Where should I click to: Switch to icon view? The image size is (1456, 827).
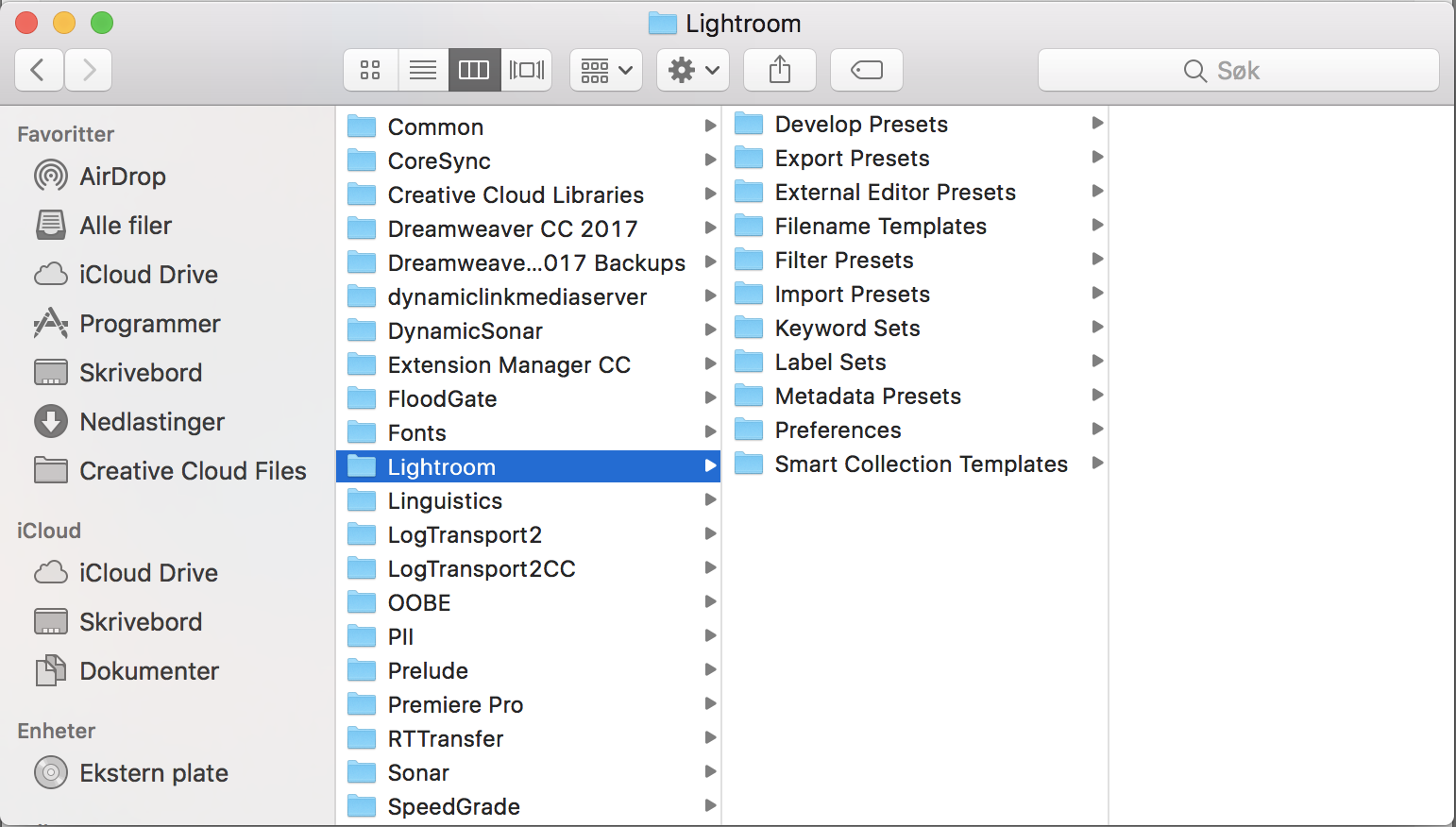(x=370, y=70)
